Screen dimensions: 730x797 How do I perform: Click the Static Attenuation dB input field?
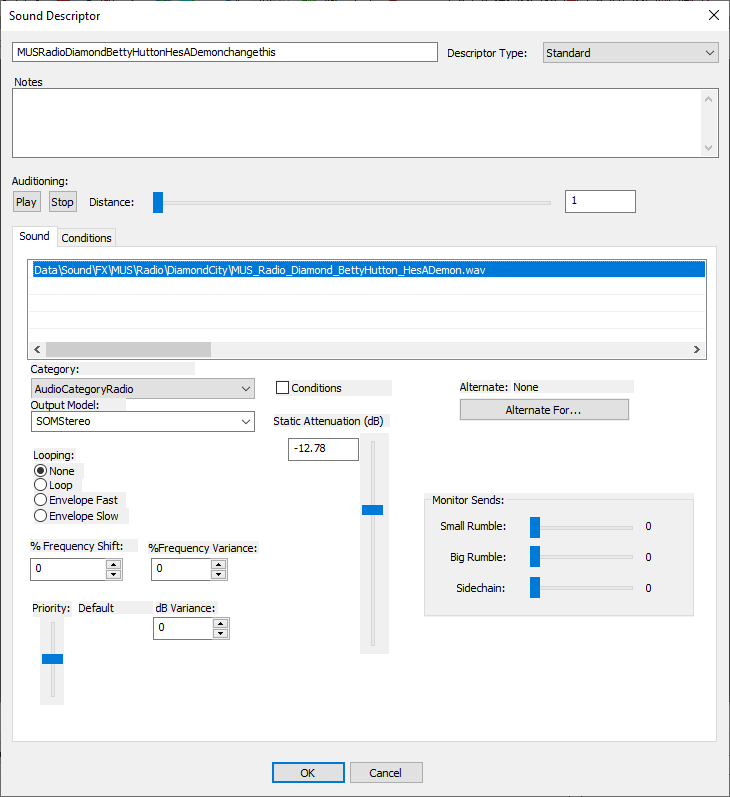[x=323, y=449]
